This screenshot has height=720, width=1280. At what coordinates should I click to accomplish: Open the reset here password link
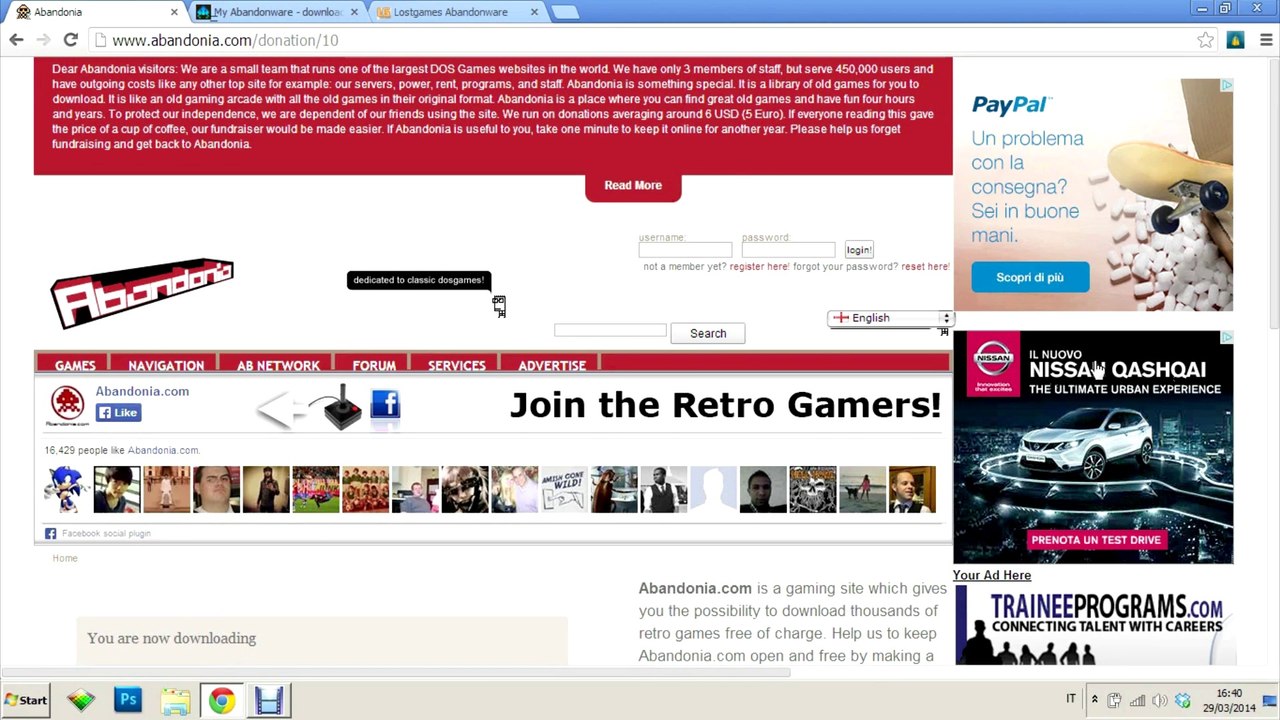[x=925, y=267]
